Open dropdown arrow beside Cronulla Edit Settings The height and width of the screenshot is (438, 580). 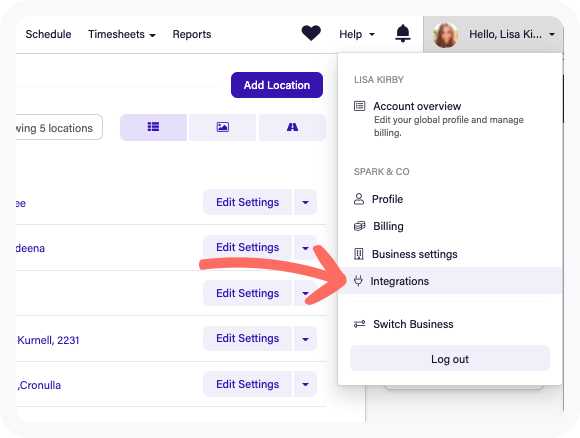(306, 384)
